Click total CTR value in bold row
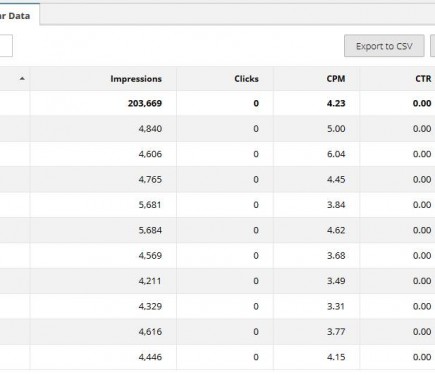The image size is (435, 375). [422, 103]
